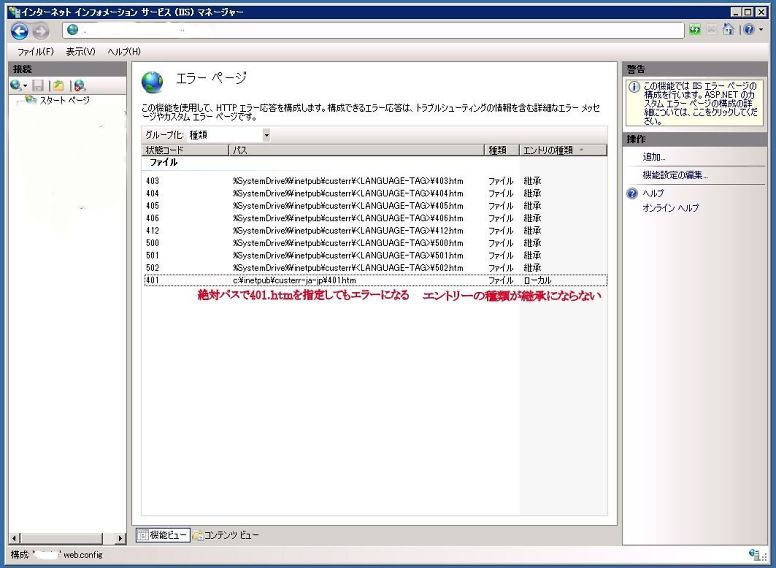Click the blue Back navigation arrow
The image size is (776, 568).
[x=19, y=31]
